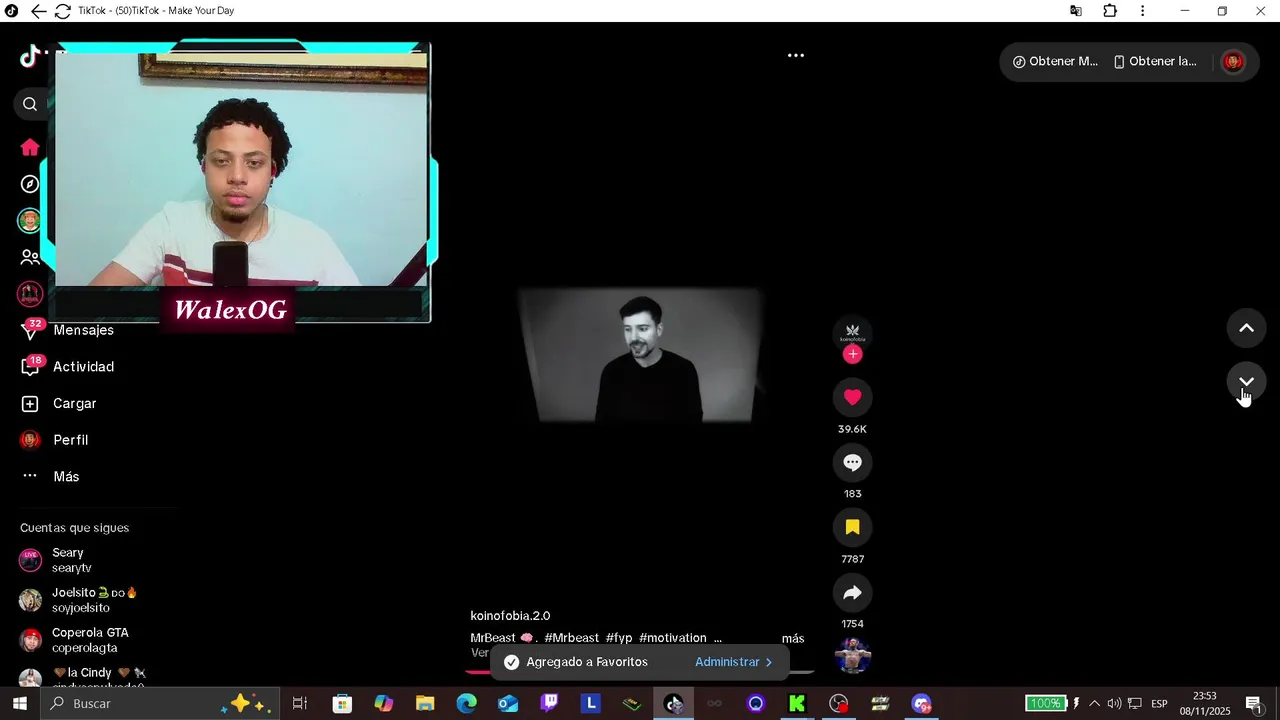Open the notification center icon
This screenshot has height=720, width=1280.
click(1254, 704)
